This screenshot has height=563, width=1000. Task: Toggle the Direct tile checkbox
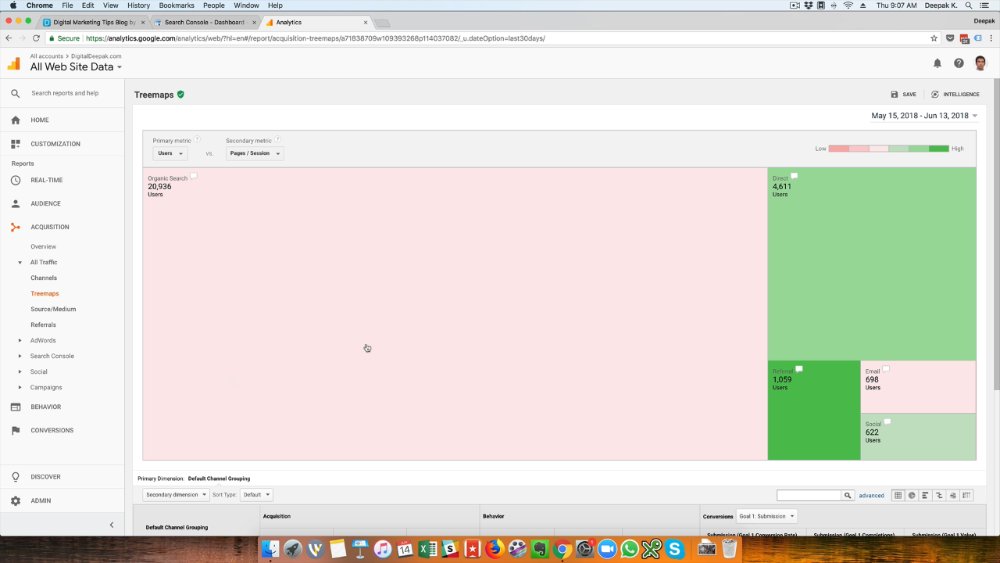click(794, 176)
